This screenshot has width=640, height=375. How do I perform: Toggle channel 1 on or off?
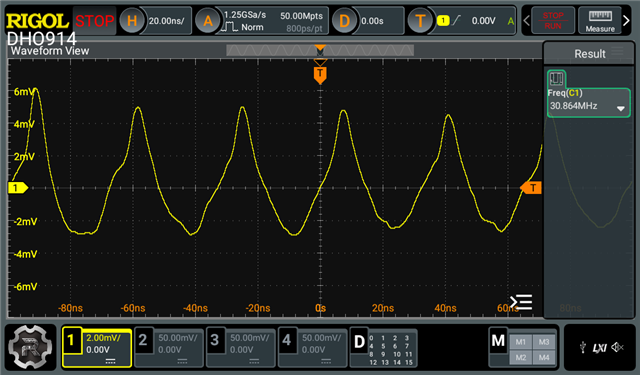click(71, 340)
